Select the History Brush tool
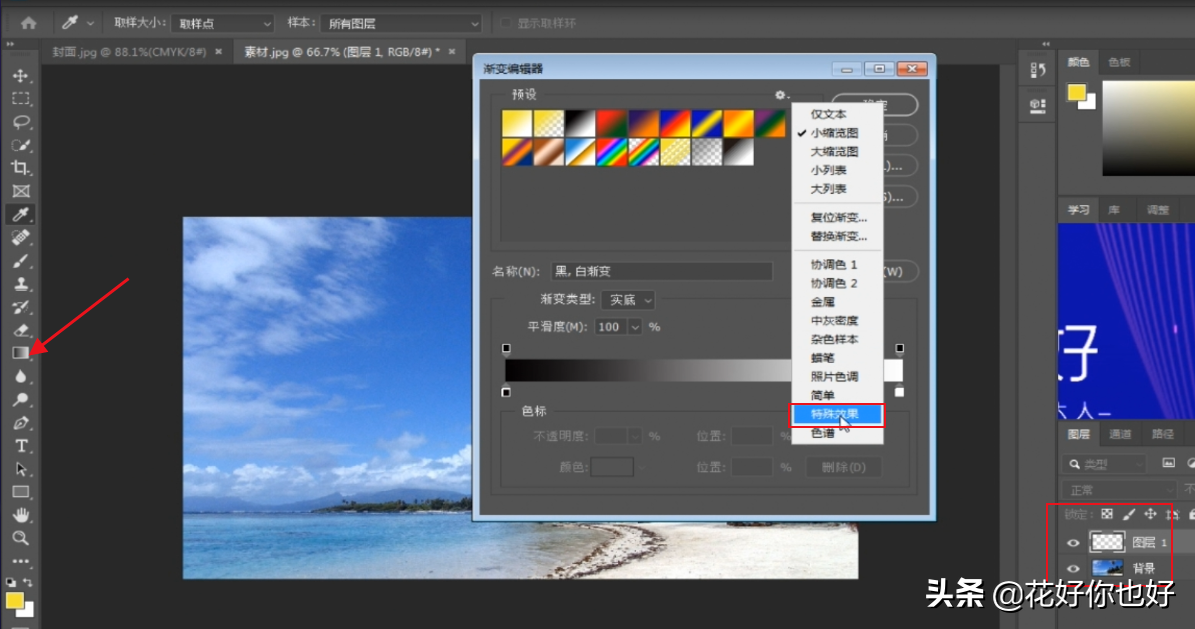Viewport: 1195px width, 629px height. click(x=21, y=307)
